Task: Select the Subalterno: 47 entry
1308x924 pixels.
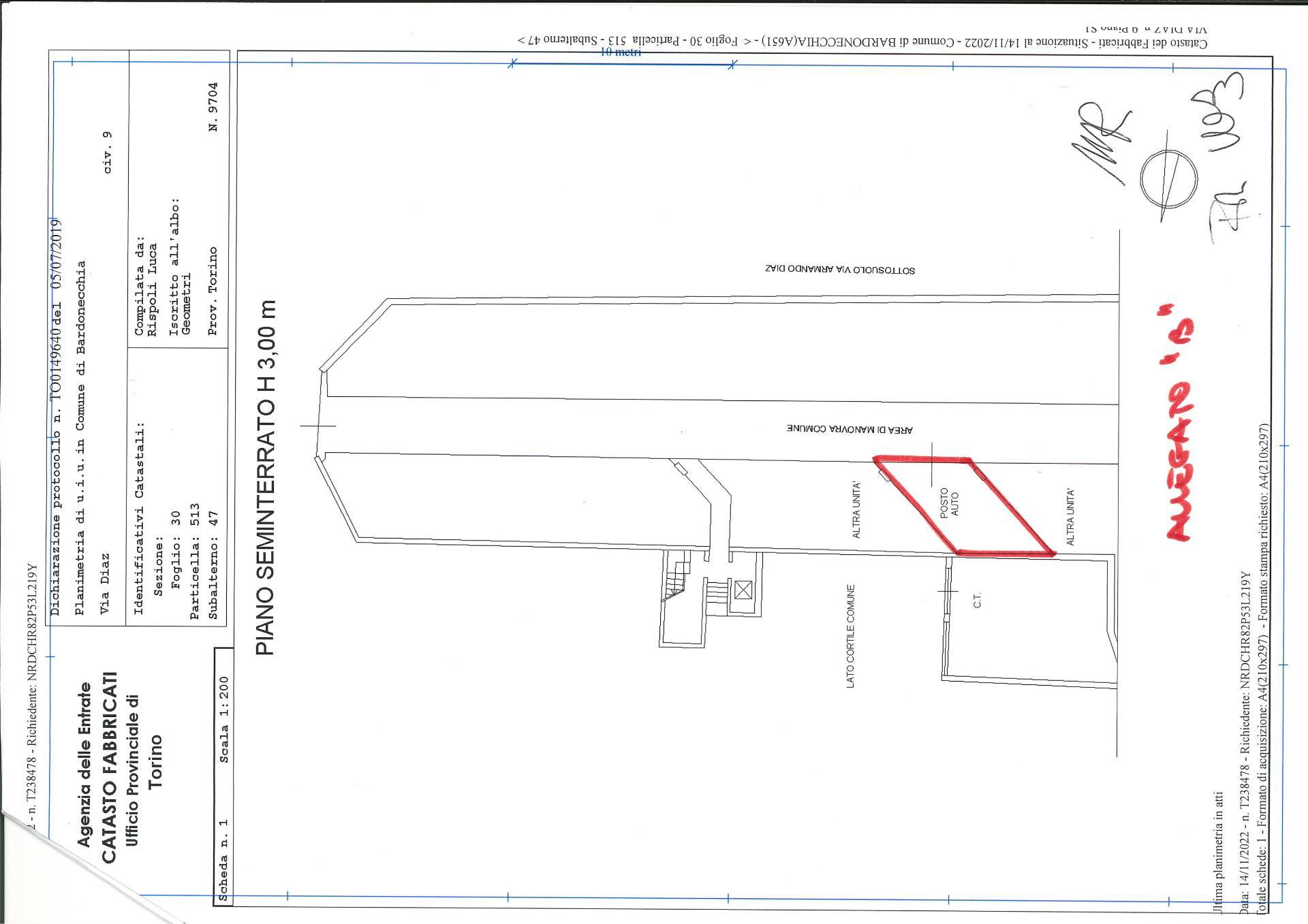Action: point(213,565)
